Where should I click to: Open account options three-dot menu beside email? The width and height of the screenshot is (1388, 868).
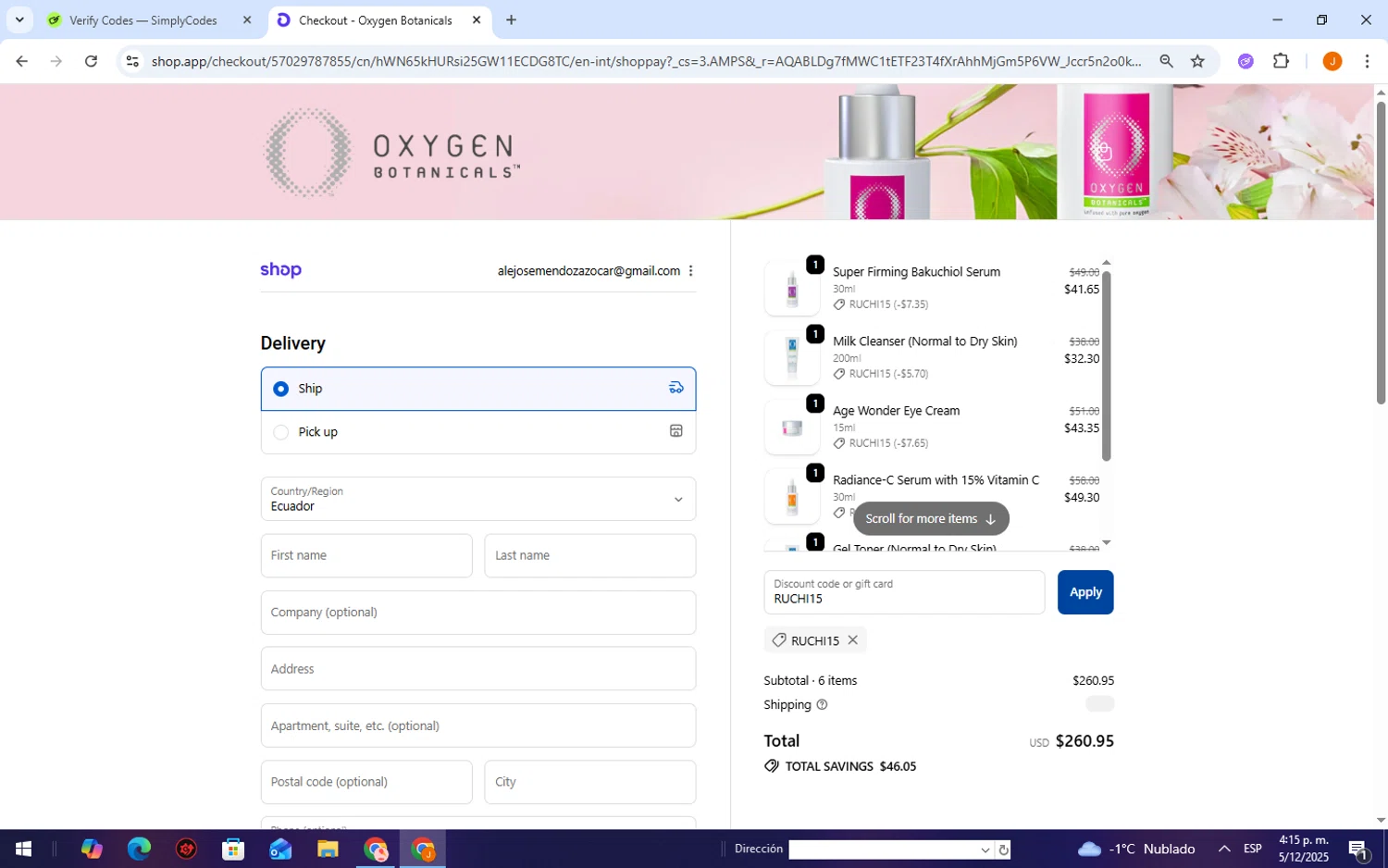click(690, 271)
